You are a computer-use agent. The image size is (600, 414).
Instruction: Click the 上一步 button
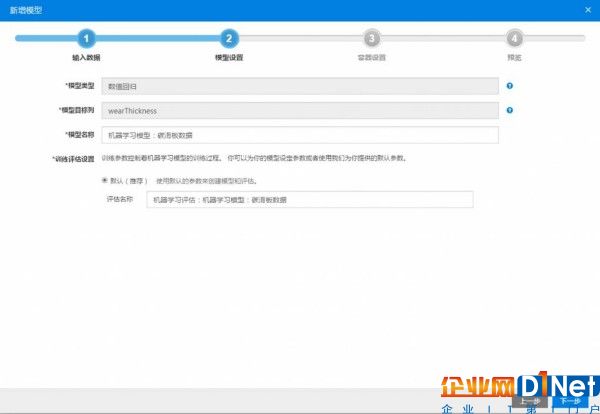click(530, 401)
